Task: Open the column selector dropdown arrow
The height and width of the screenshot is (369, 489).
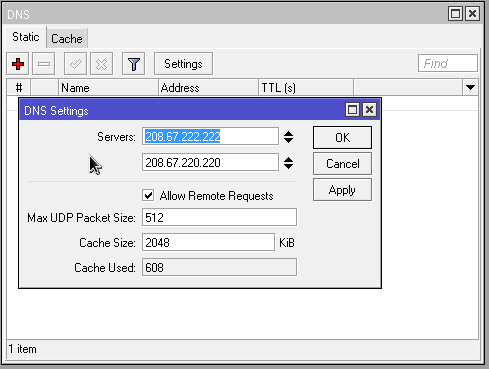Action: 470,88
